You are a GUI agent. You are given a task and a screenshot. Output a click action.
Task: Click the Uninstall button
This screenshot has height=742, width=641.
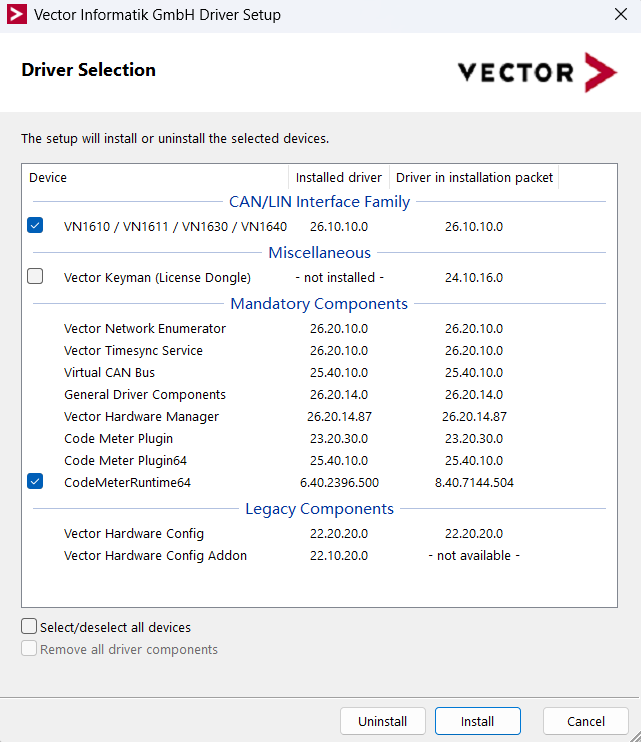coord(383,721)
